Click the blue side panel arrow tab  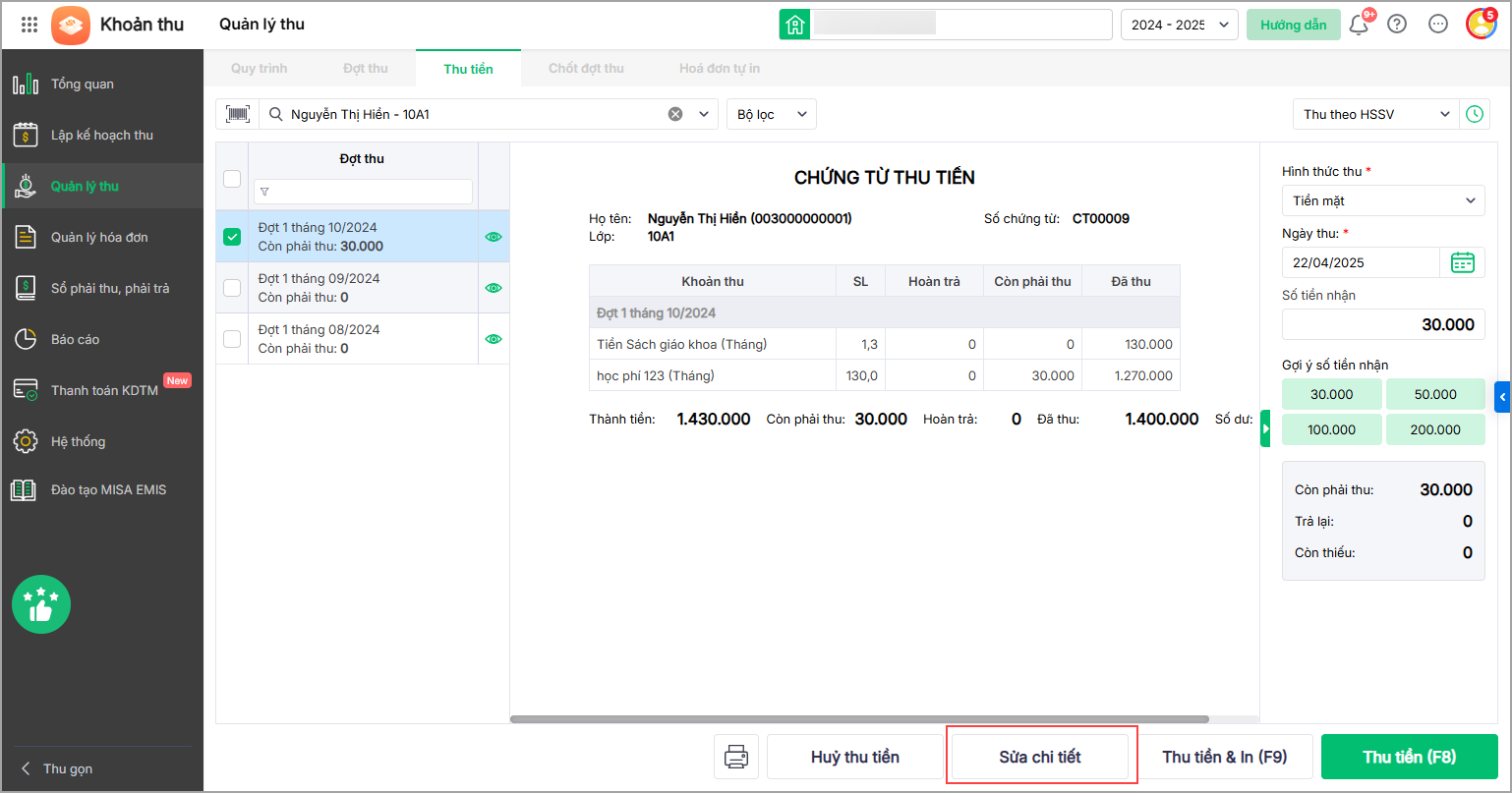tap(1502, 397)
